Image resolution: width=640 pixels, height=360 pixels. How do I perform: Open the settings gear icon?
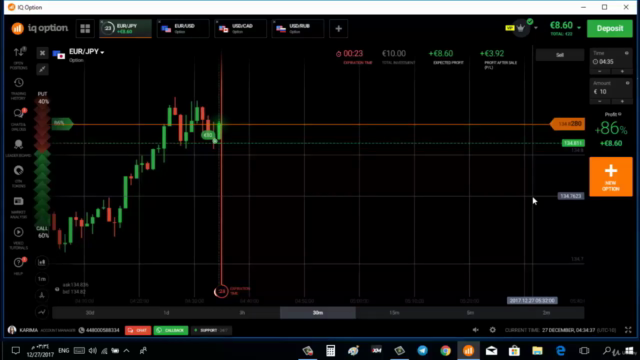click(x=493, y=330)
